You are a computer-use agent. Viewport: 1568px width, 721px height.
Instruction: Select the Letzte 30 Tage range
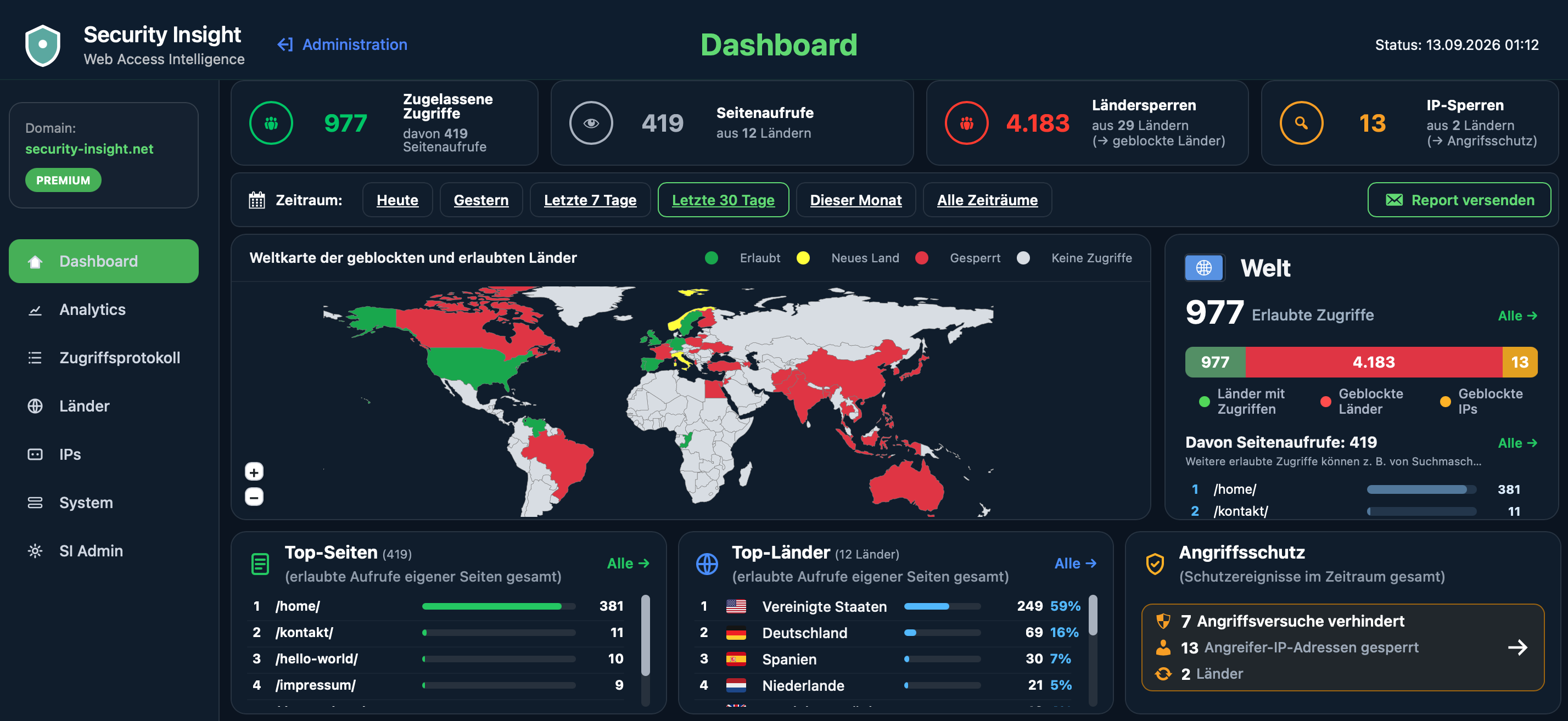pos(723,200)
